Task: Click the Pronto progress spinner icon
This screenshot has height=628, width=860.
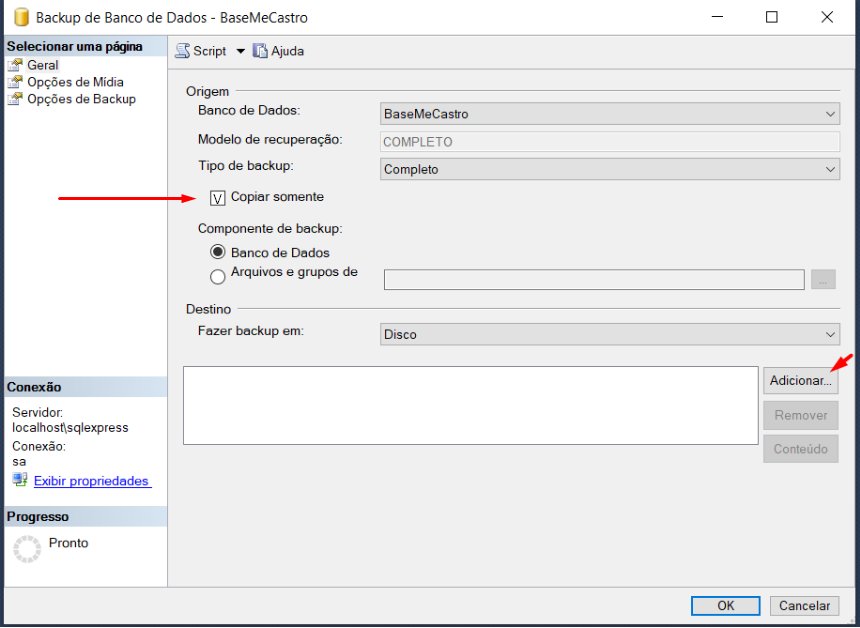Action: click(27, 549)
